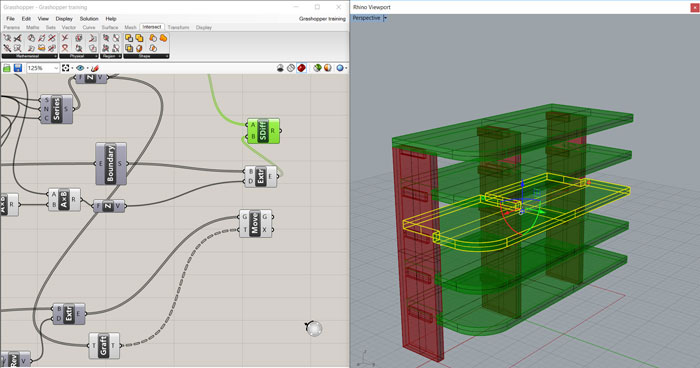Open document preview settings icon
The image size is (700, 368).
[328, 68]
